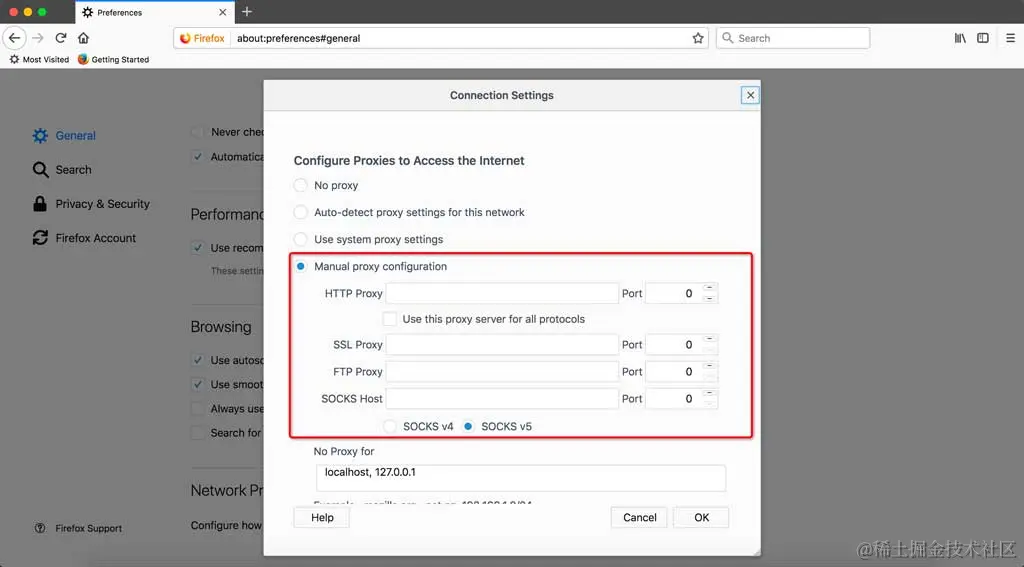Viewport: 1024px width, 567px height.
Task: Open a new tab with plus icon
Action: (247, 12)
